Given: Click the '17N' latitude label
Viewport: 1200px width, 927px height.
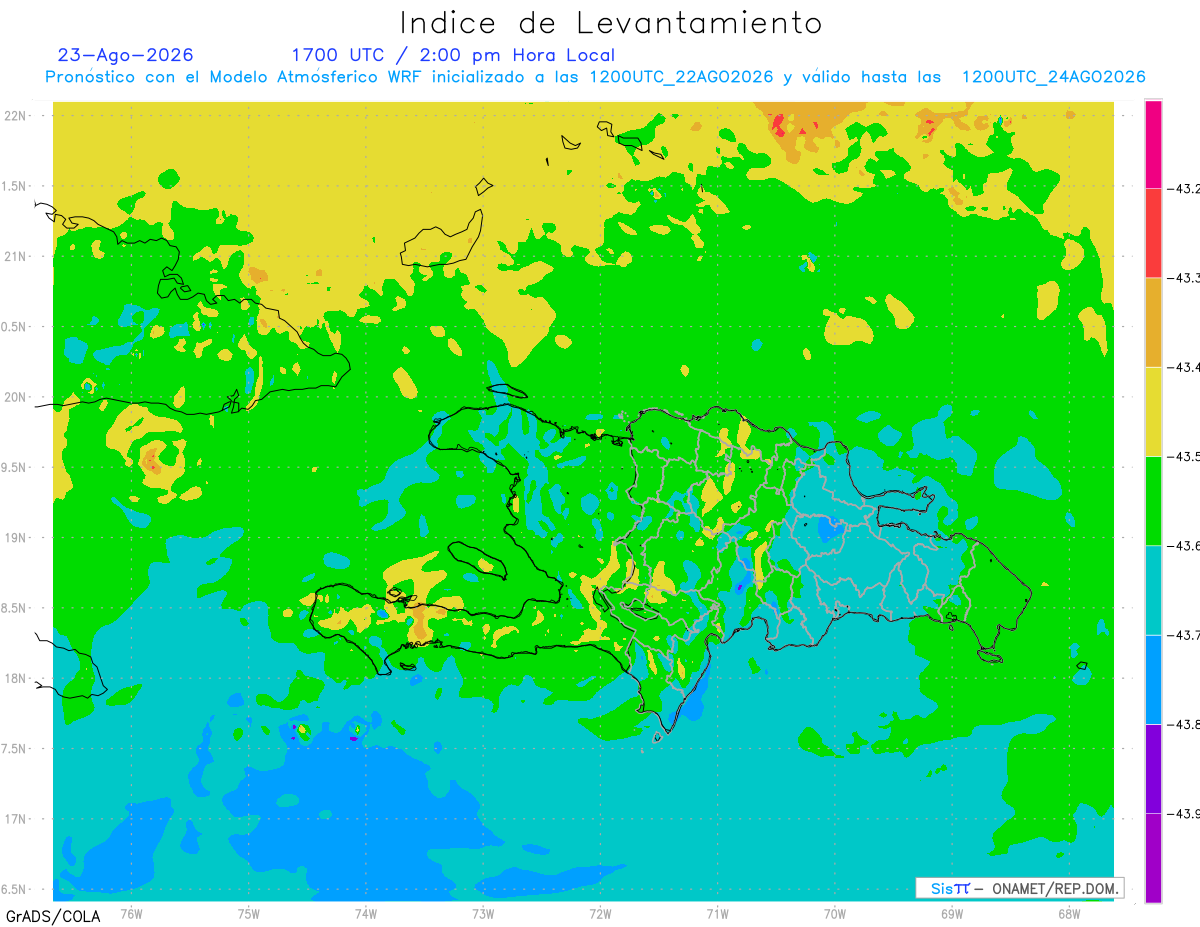Looking at the screenshot, I should [17, 819].
